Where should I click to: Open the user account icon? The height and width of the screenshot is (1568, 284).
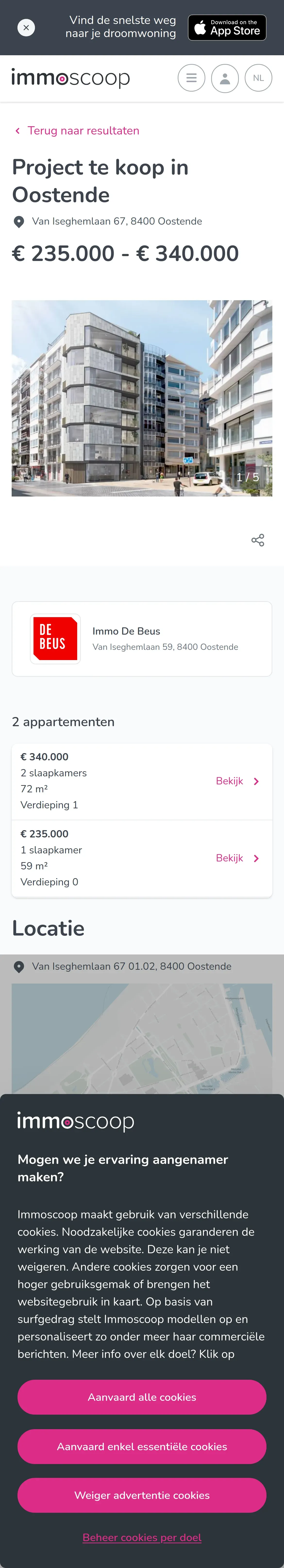(x=225, y=78)
